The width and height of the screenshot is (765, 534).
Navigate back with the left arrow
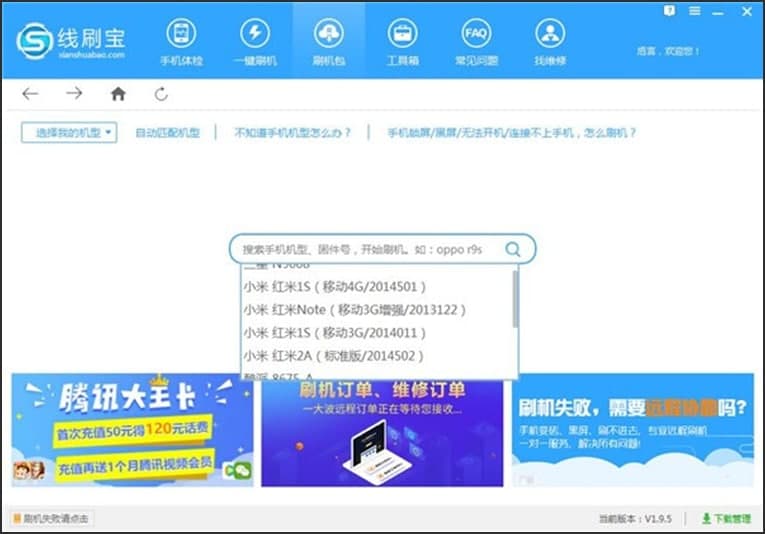pyautogui.click(x=30, y=93)
